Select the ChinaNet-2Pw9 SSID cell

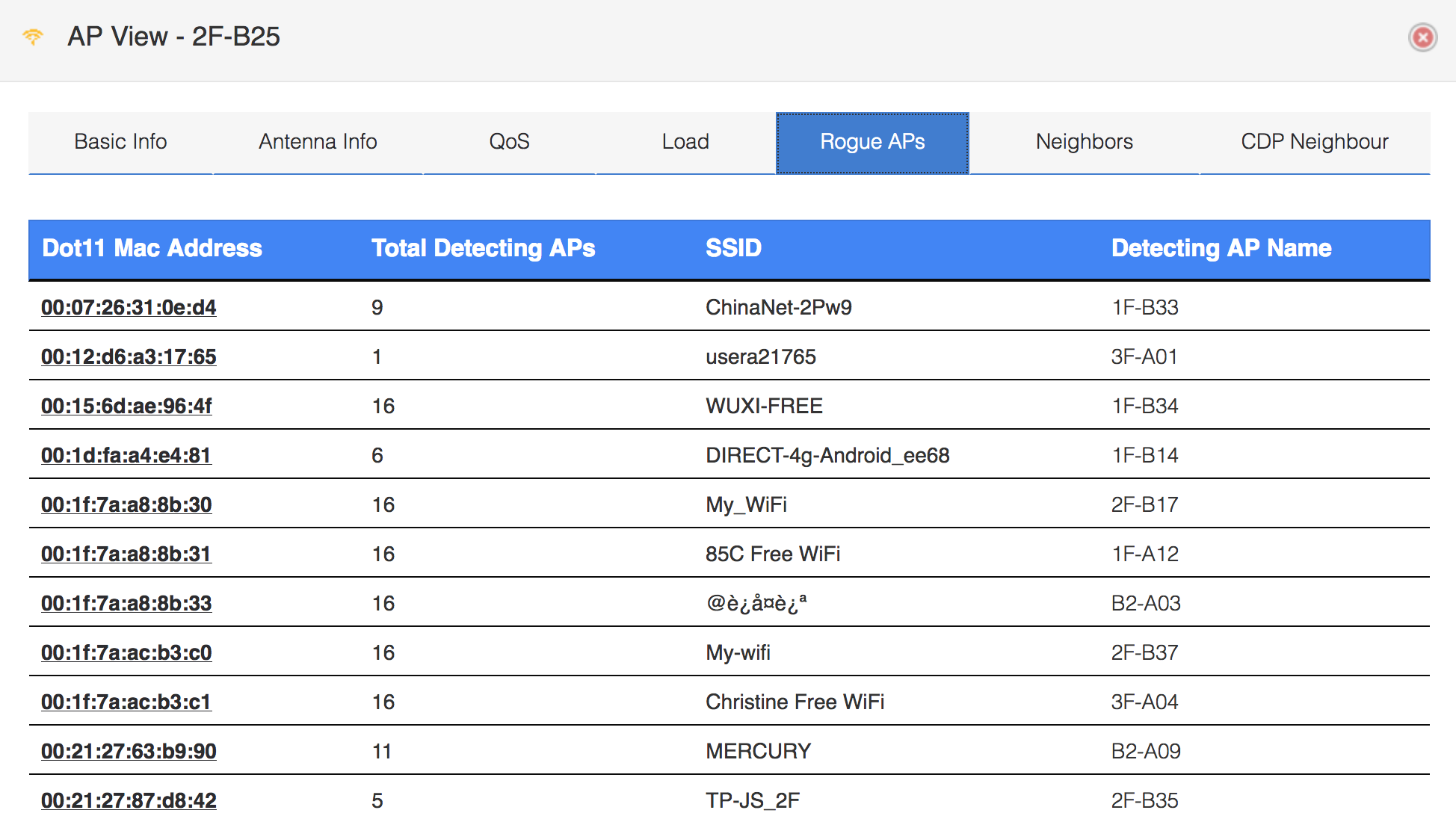pos(779,307)
